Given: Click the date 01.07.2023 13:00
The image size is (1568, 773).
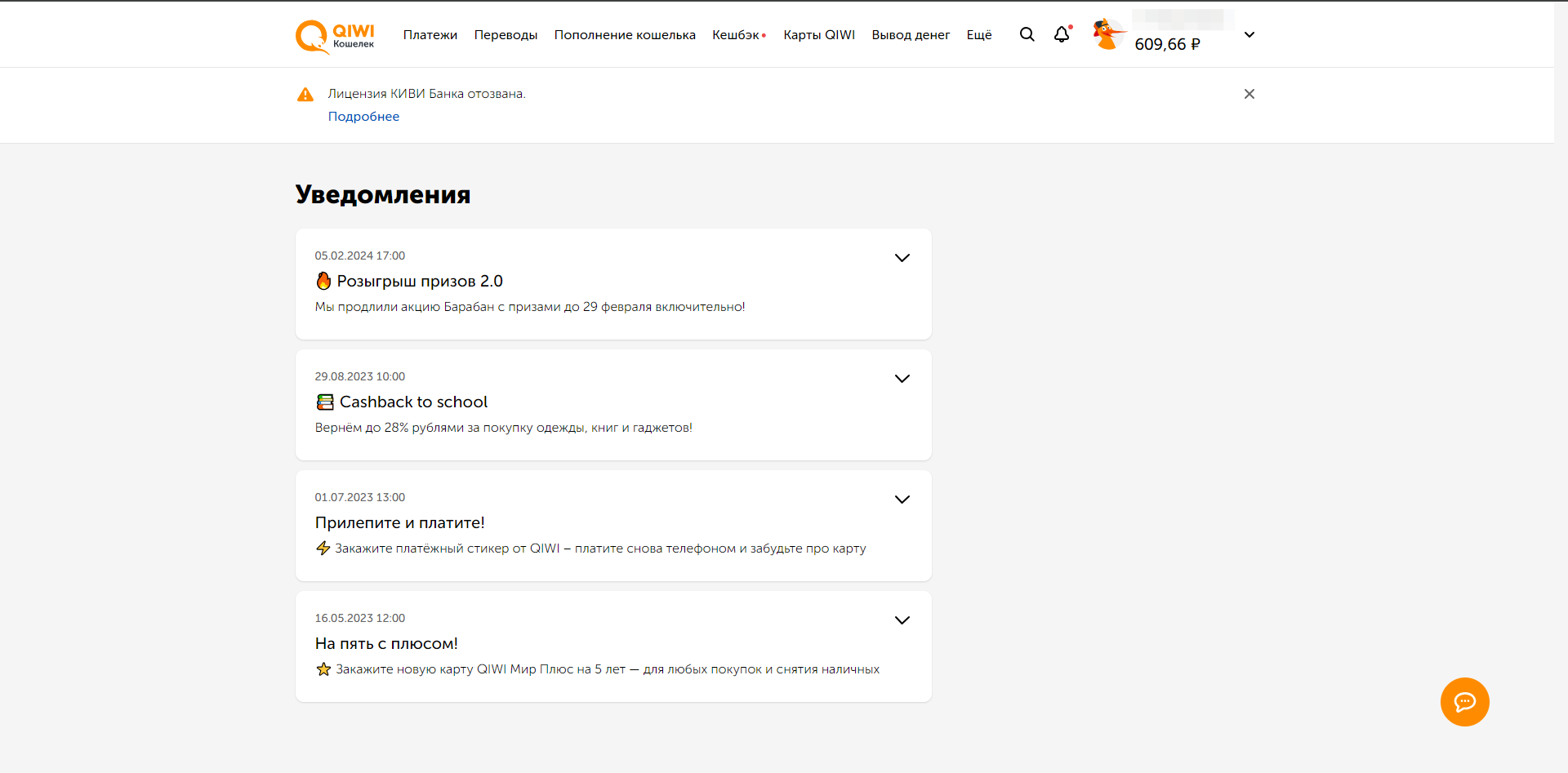Looking at the screenshot, I should point(360,498).
